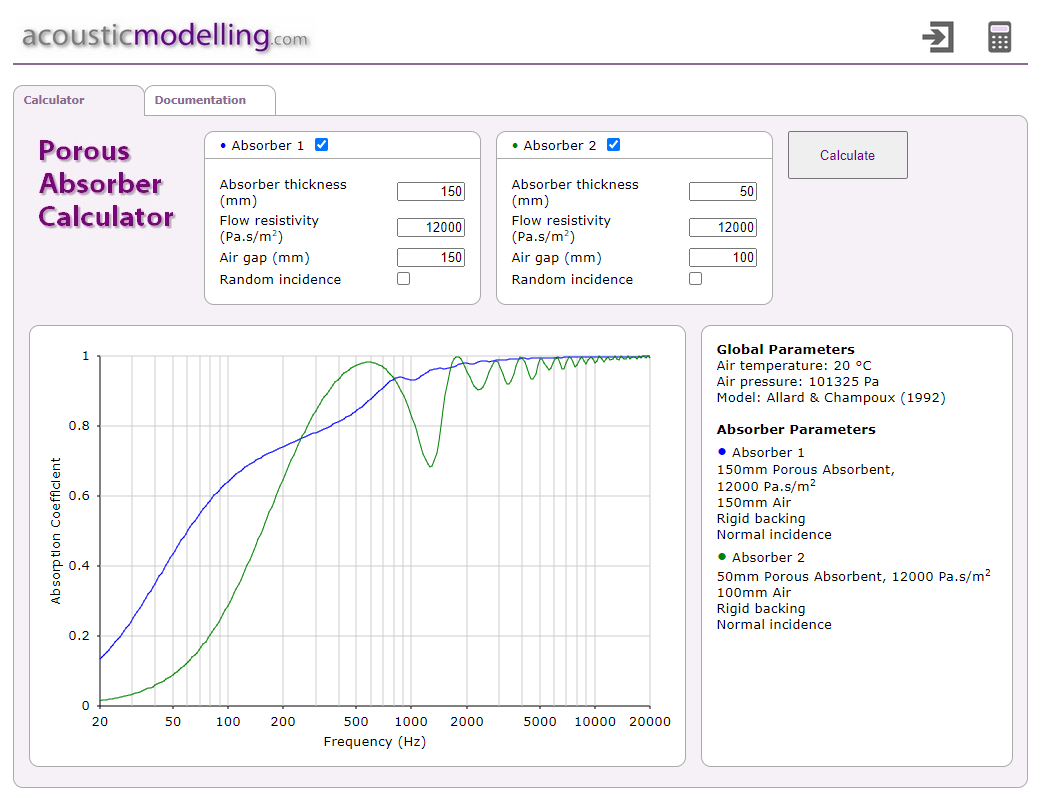Open the calculator icon in header
The height and width of the screenshot is (798, 1043).
pyautogui.click(x=999, y=37)
